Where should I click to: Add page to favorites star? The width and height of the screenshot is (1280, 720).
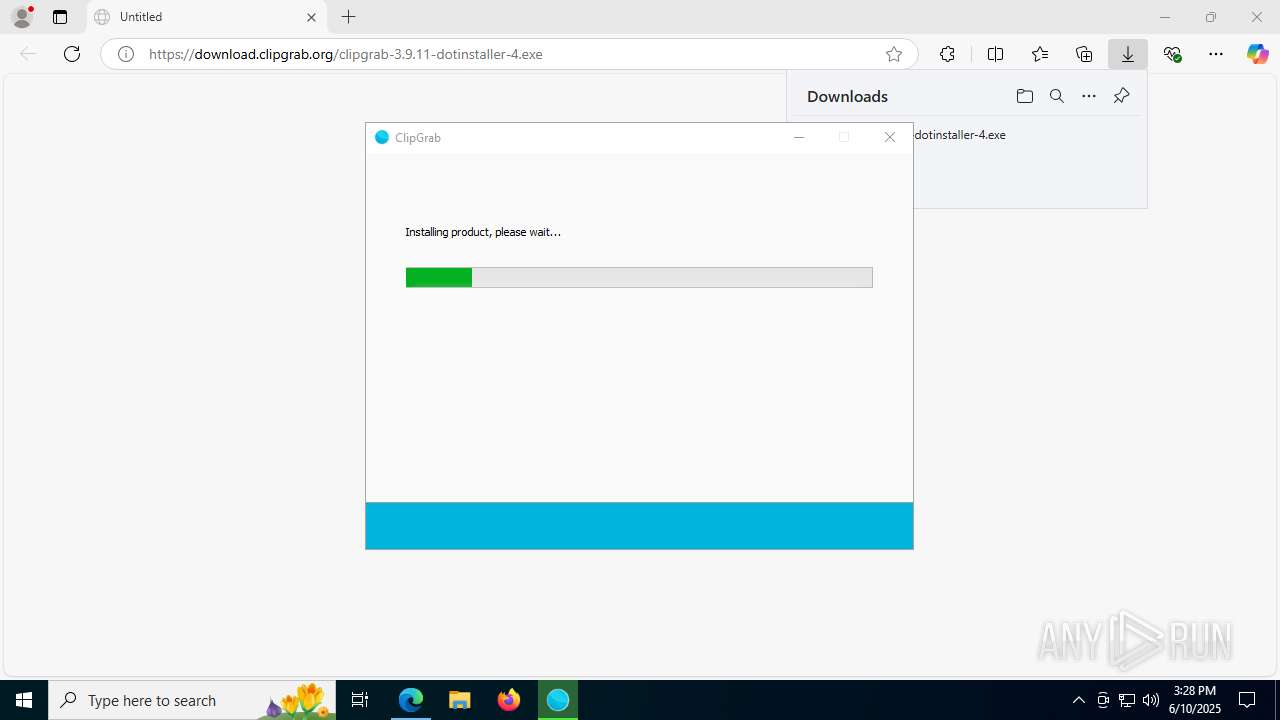[894, 54]
